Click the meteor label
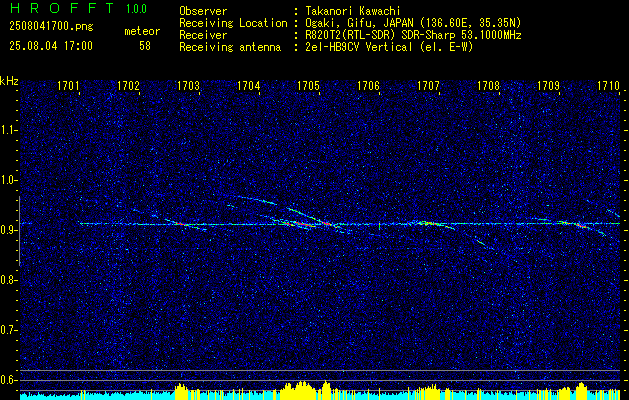 pyautogui.click(x=142, y=31)
